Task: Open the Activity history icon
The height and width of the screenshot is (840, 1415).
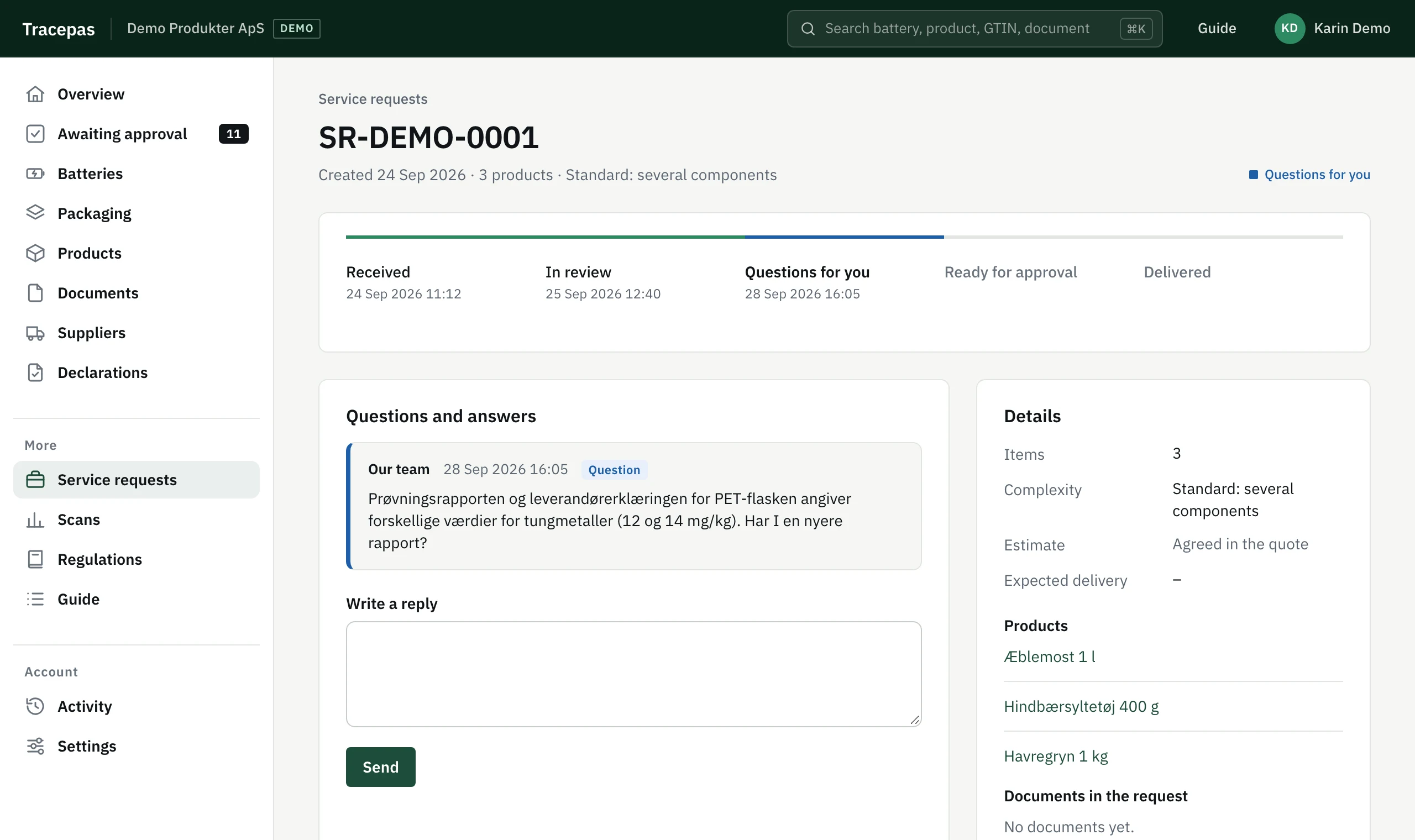Action: [35, 706]
